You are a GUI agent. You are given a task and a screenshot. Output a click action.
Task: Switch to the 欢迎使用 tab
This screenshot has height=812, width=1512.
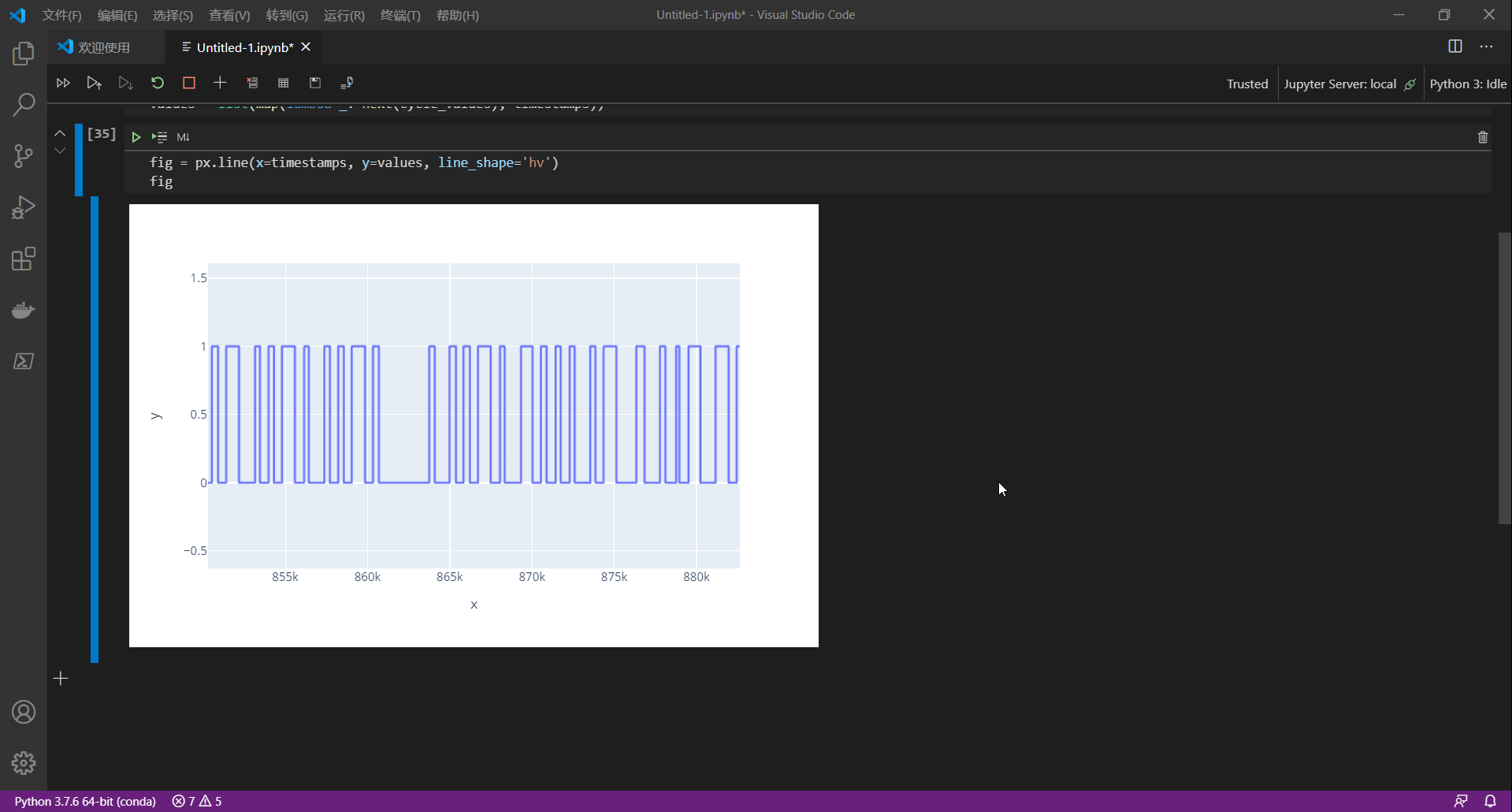105,47
